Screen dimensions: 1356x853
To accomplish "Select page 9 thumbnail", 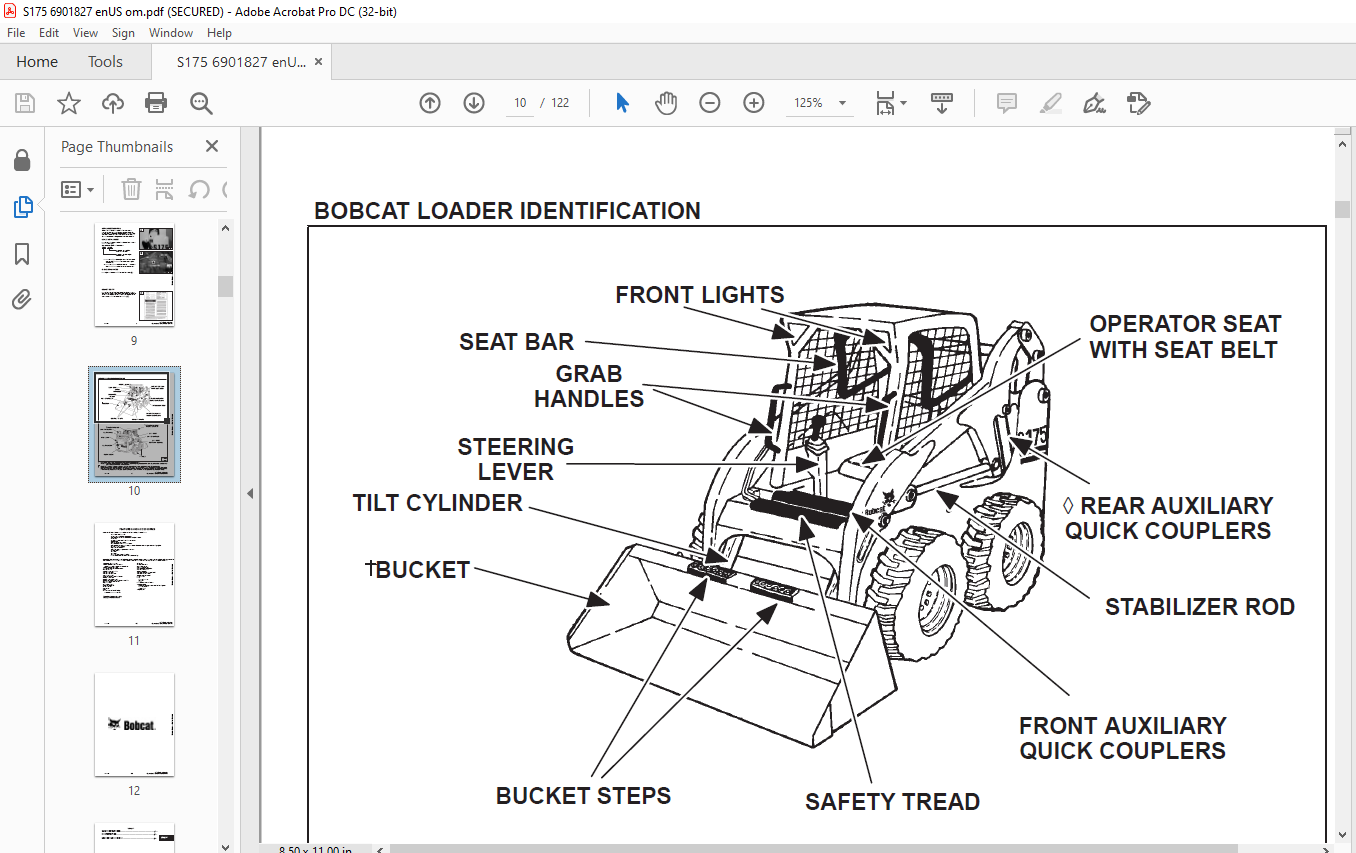I will (x=134, y=275).
